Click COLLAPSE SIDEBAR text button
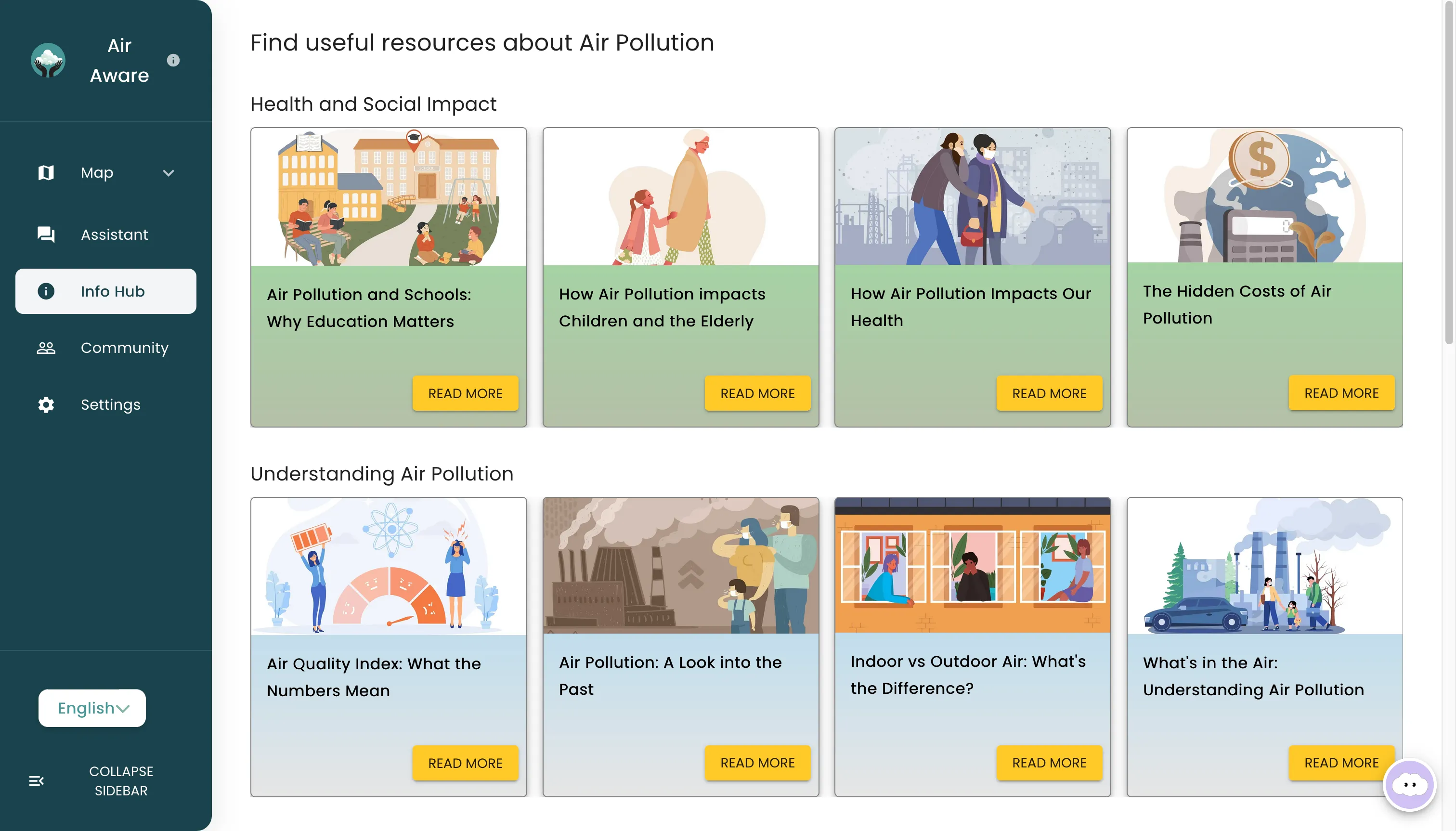1456x831 pixels. tap(121, 781)
